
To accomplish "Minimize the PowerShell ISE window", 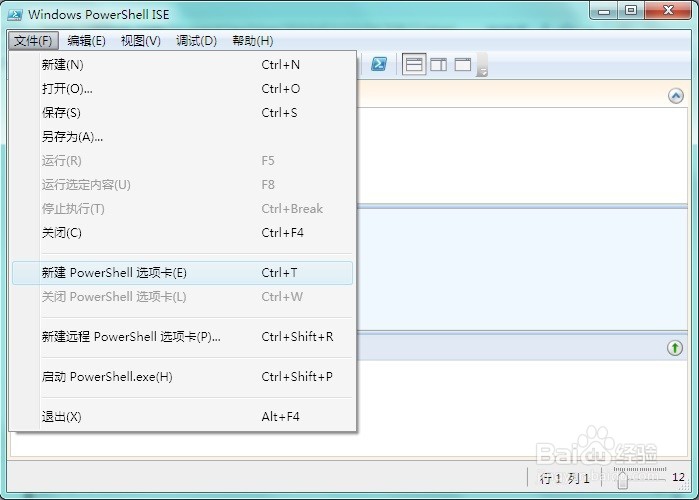I will click(604, 11).
